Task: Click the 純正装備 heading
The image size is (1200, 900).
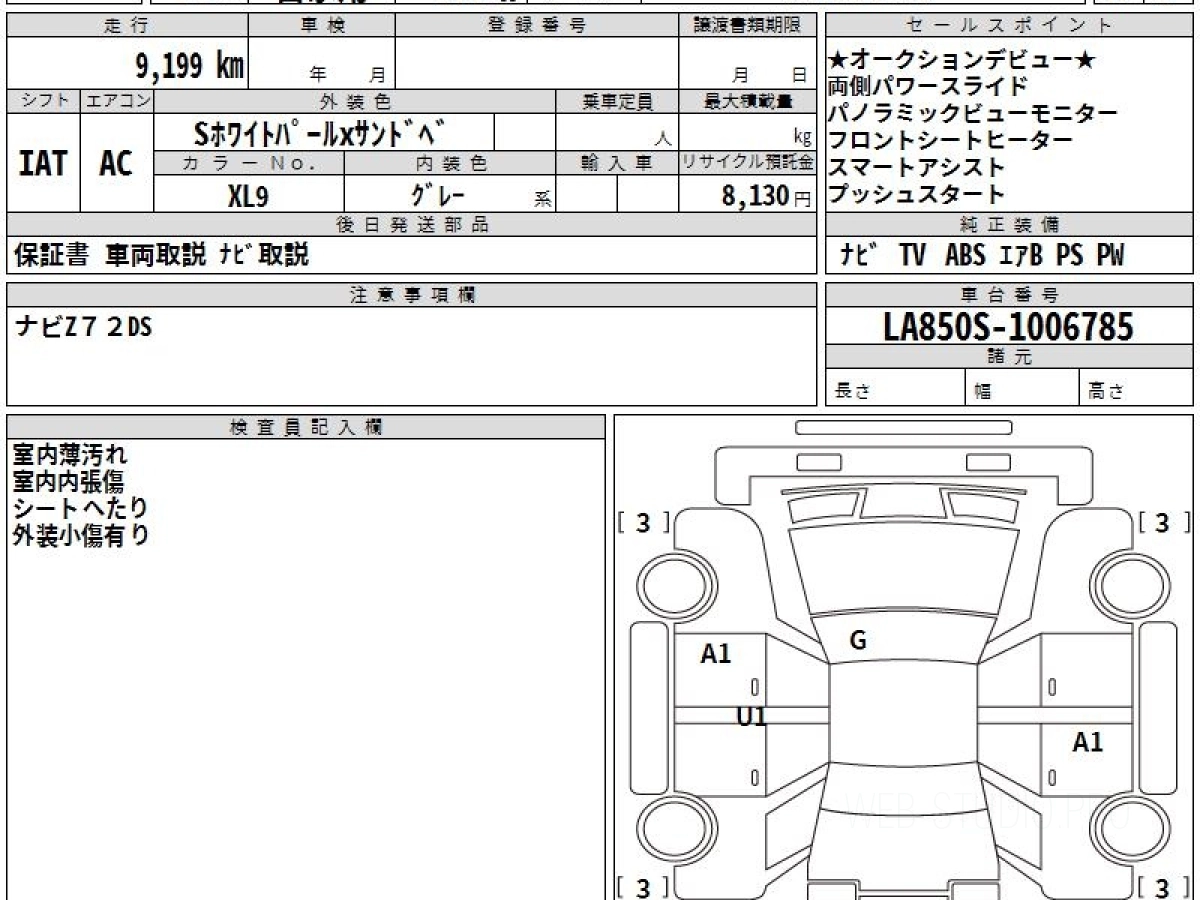Action: pos(1010,225)
